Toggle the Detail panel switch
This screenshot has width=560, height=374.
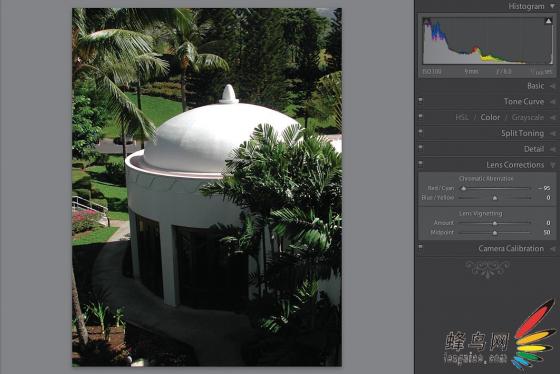pyautogui.click(x=420, y=148)
